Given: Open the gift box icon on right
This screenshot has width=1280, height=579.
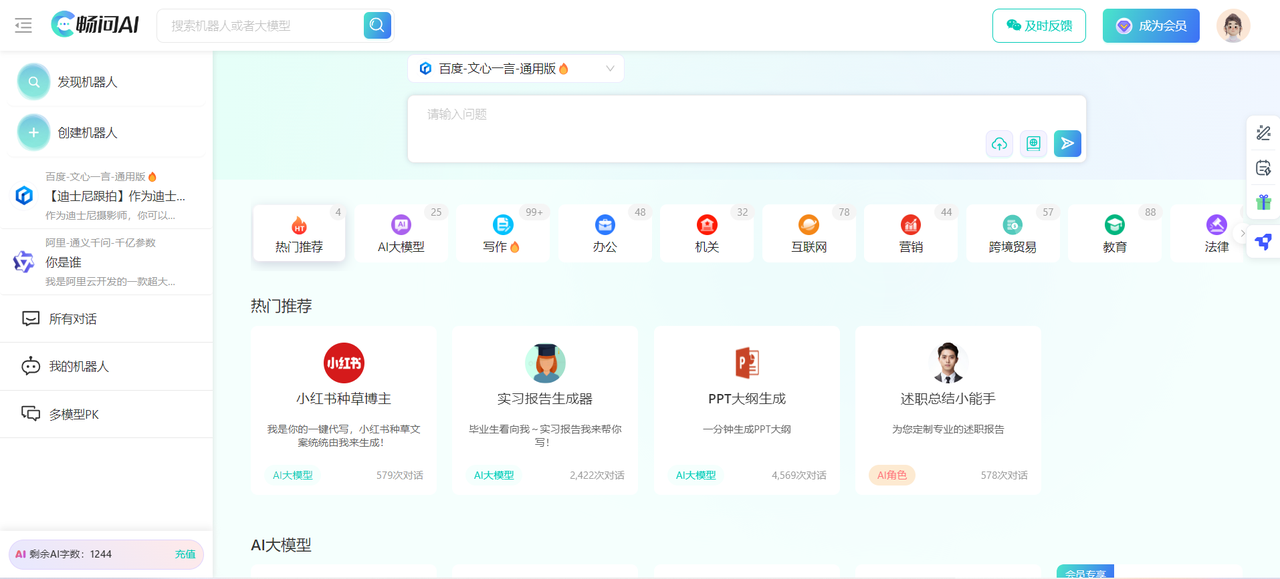Looking at the screenshot, I should (1263, 202).
